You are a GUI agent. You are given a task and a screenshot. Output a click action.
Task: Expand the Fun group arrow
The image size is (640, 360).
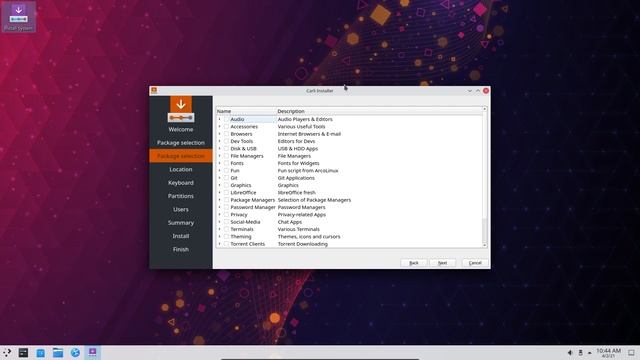pyautogui.click(x=219, y=171)
